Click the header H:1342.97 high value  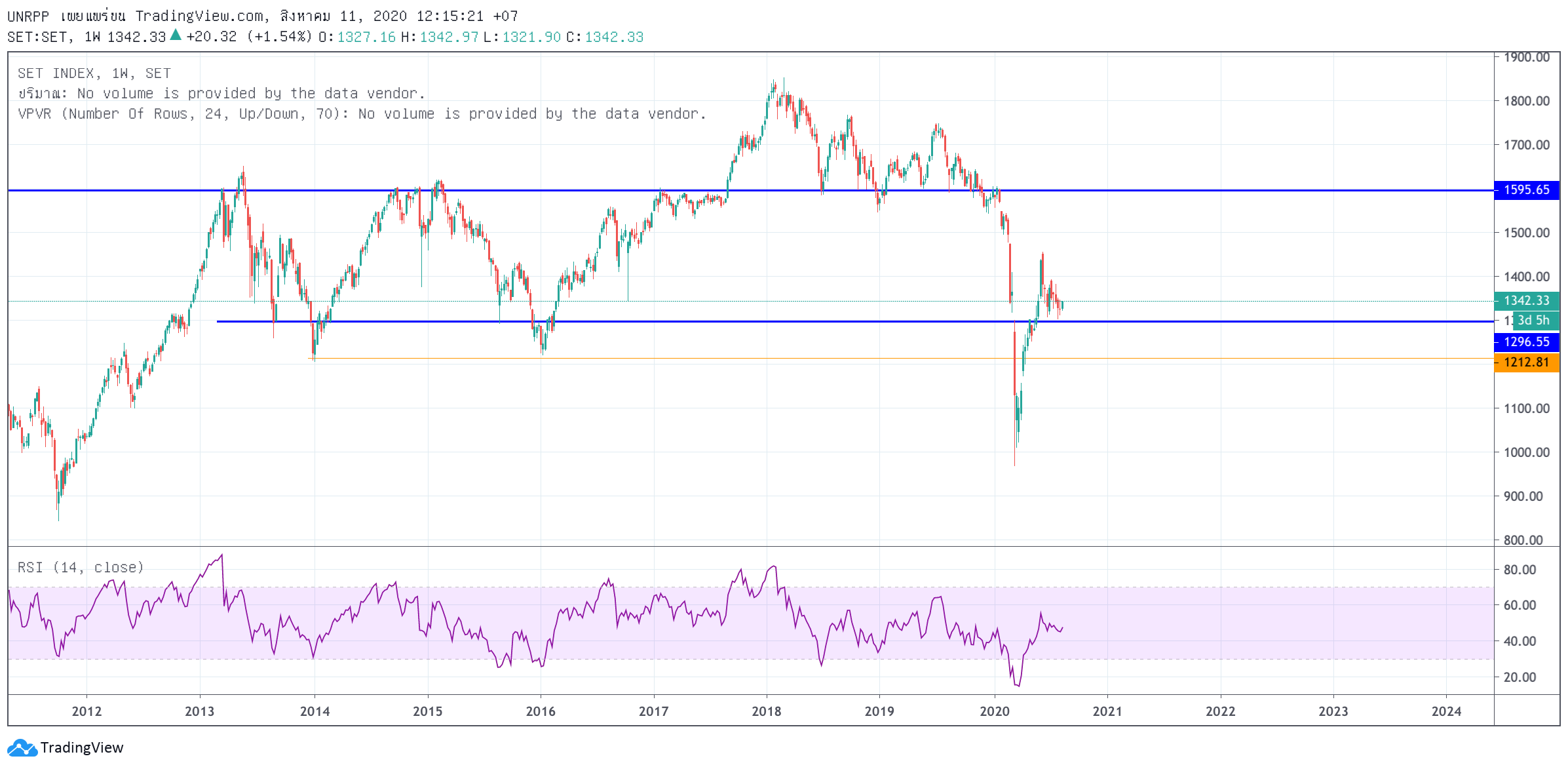pos(440,37)
